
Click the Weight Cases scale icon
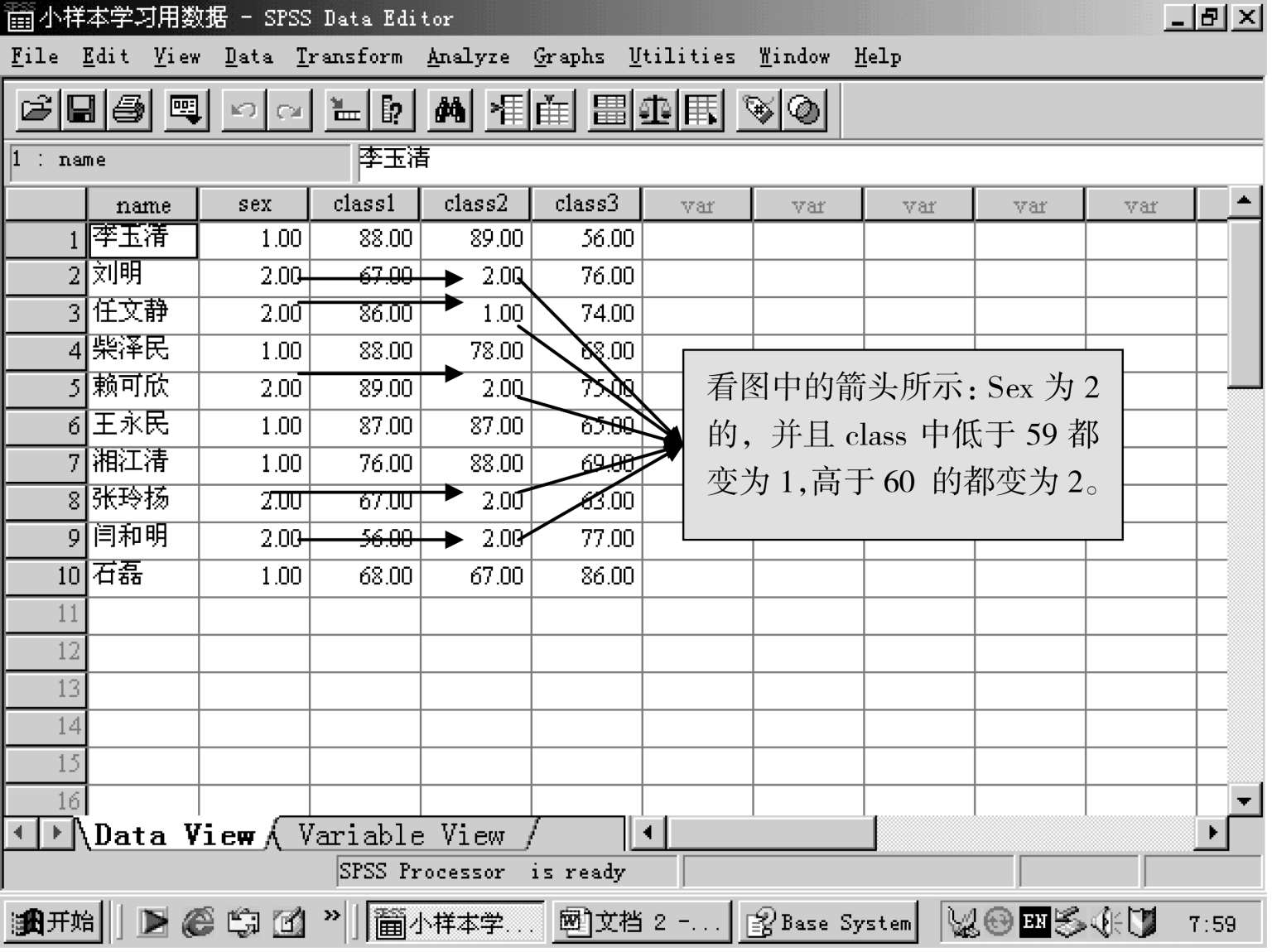point(655,110)
